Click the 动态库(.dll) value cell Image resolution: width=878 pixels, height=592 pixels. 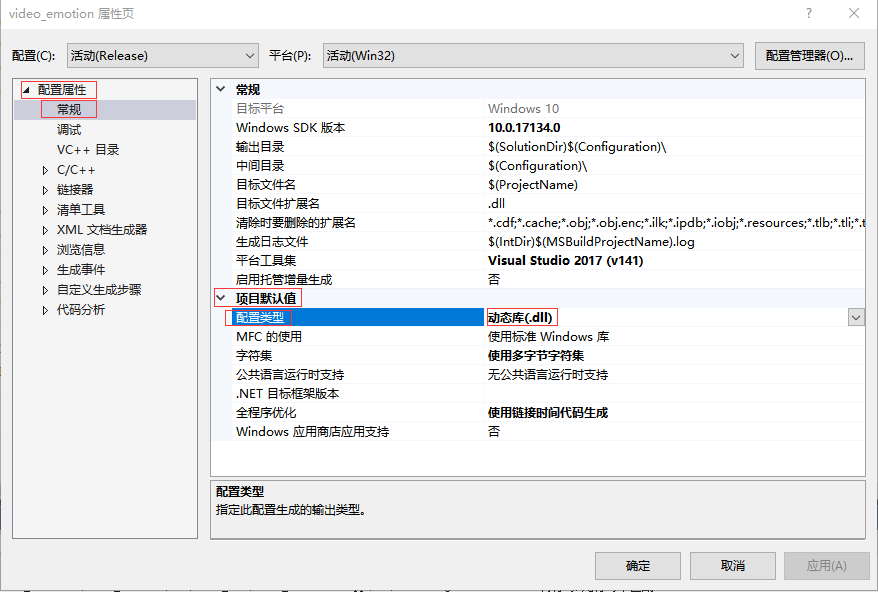point(520,318)
